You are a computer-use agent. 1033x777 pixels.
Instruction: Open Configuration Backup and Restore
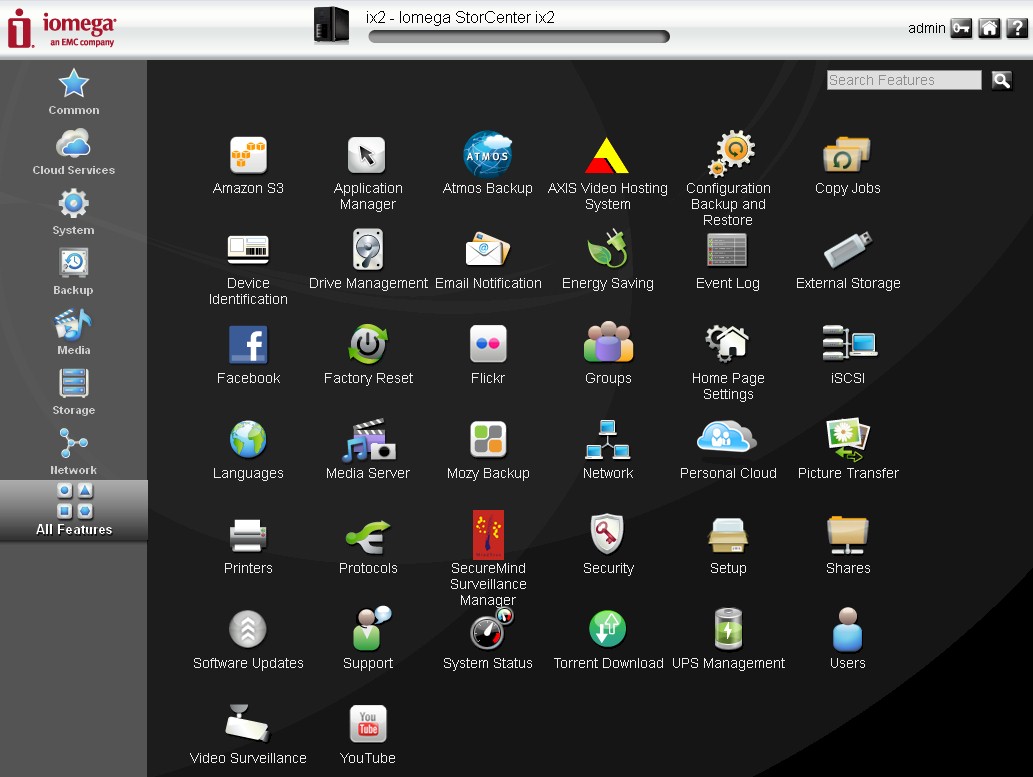[x=728, y=178]
